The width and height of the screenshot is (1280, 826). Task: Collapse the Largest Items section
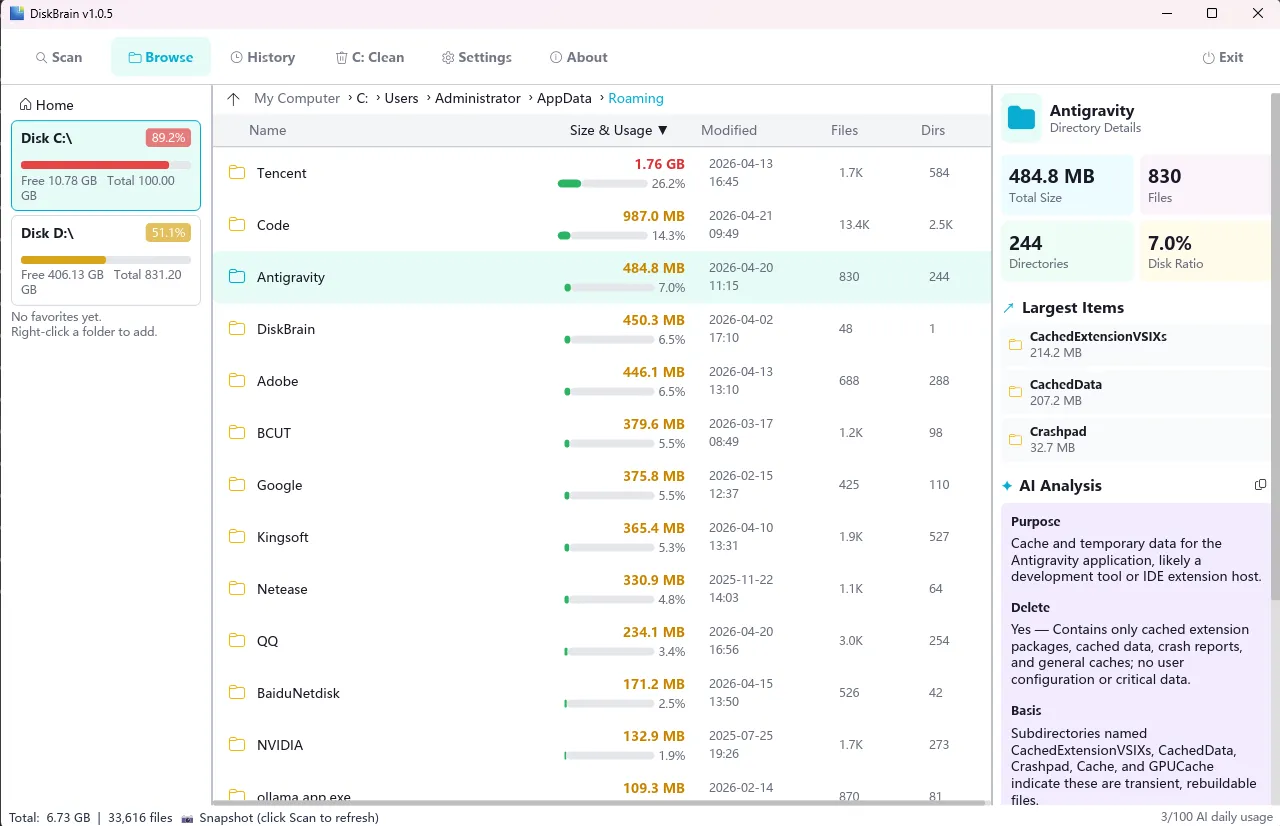pyautogui.click(x=1008, y=308)
